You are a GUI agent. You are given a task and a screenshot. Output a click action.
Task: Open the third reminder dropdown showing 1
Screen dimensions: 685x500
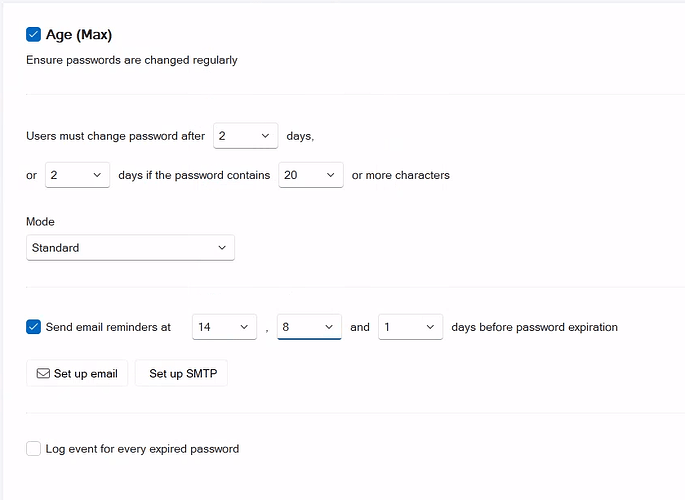pyautogui.click(x=410, y=327)
